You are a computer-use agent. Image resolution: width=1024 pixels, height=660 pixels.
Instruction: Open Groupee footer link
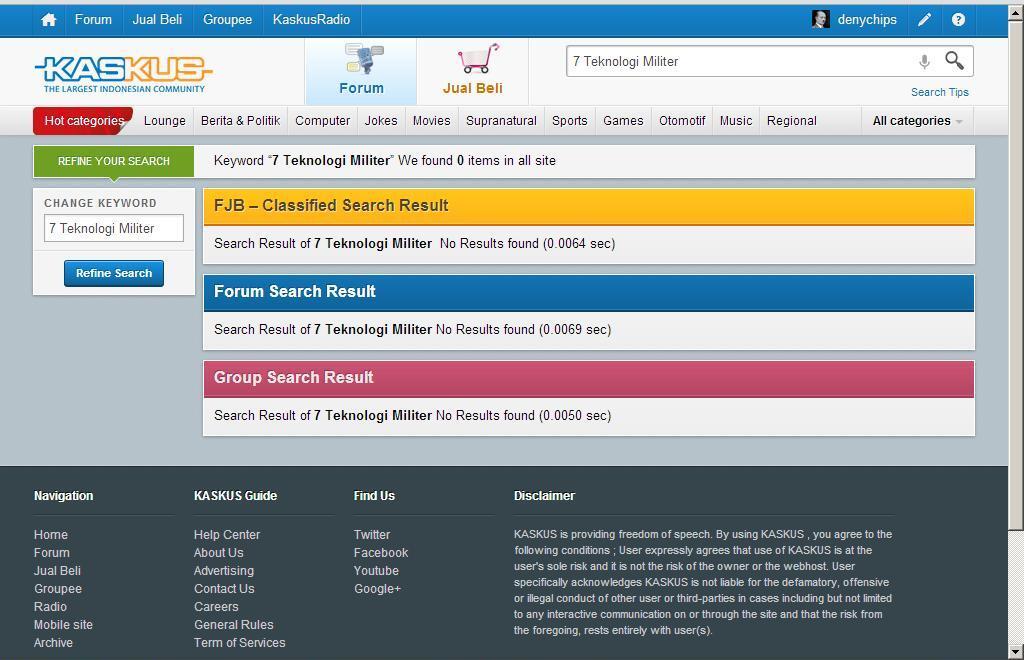[x=58, y=589]
